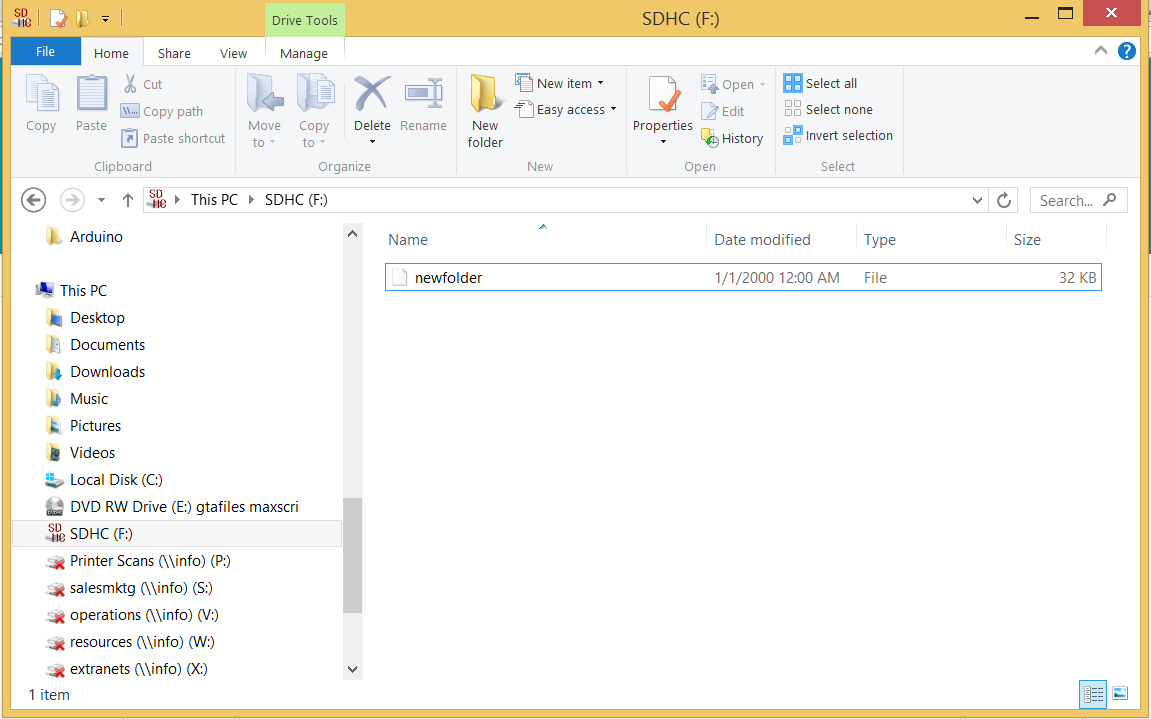This screenshot has height=719, width=1151.
Task: Switch to Details view at bottom right
Action: pos(1093,694)
